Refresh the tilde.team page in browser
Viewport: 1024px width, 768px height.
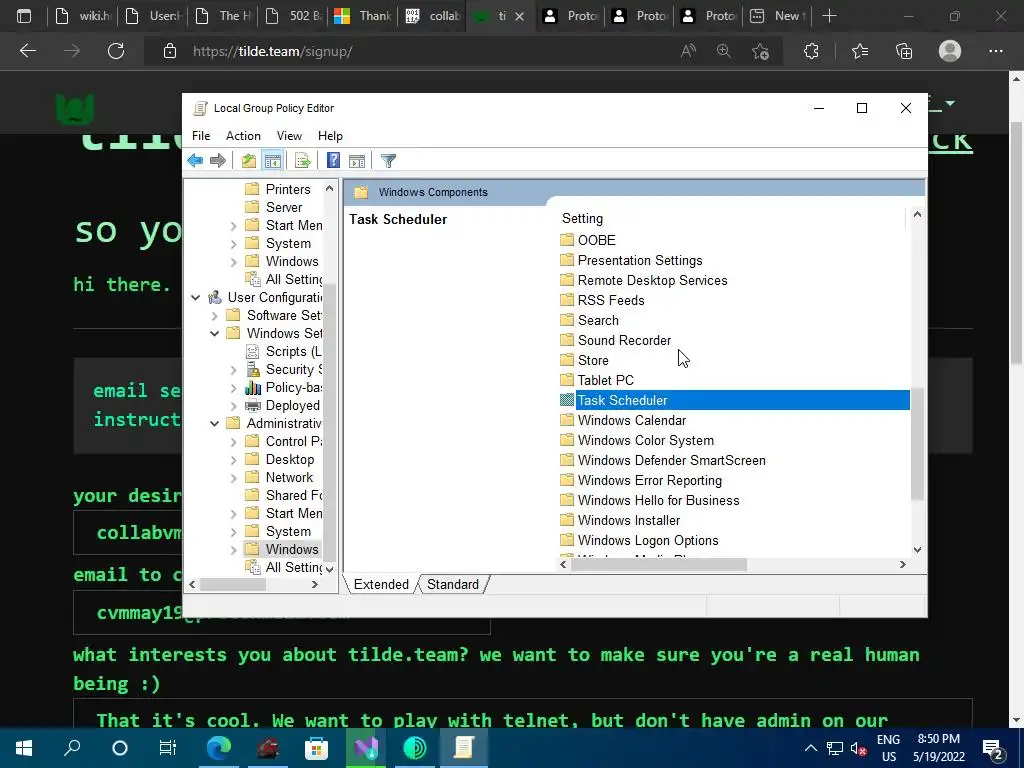[116, 51]
